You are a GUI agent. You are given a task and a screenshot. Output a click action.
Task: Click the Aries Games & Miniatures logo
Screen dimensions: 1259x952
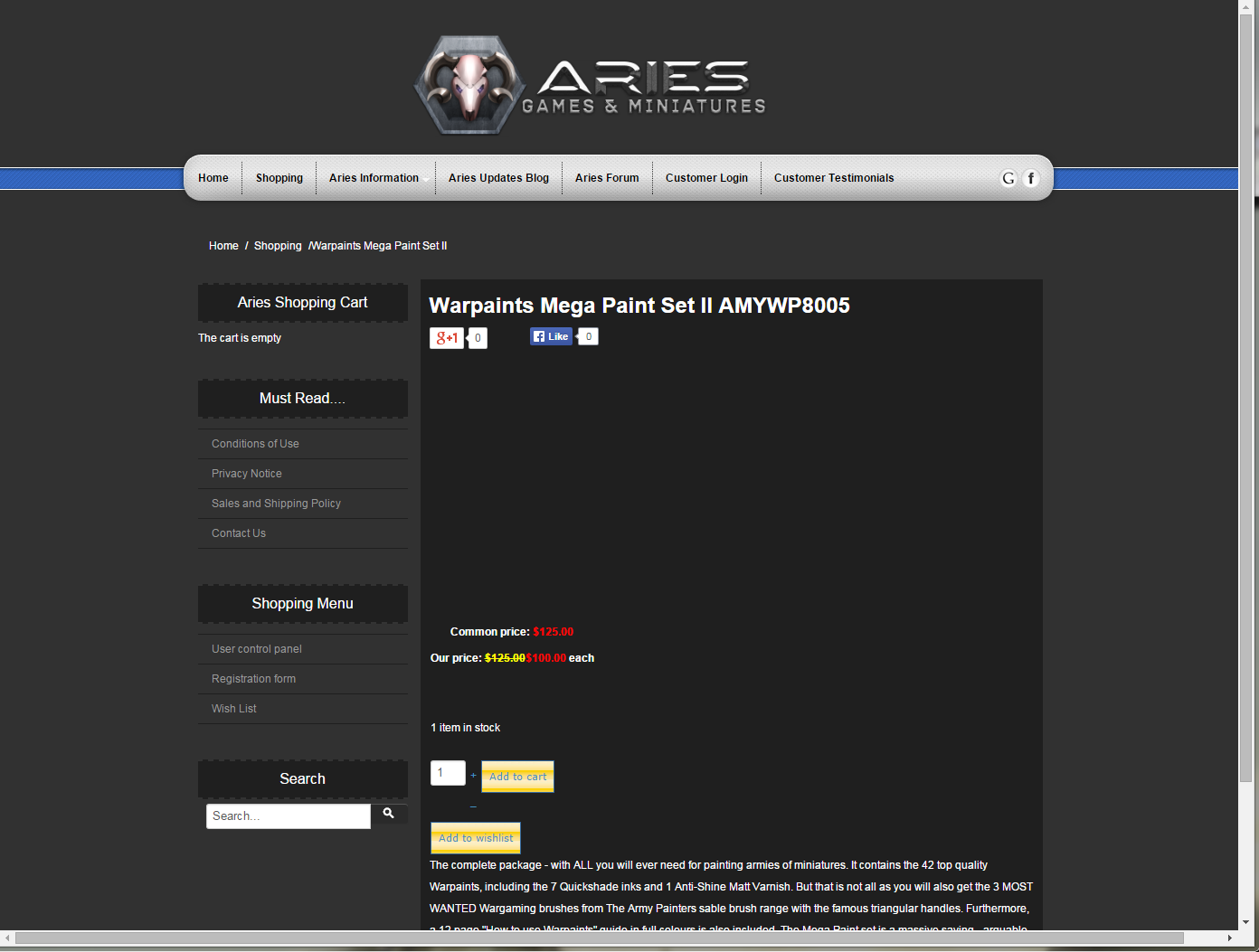[590, 86]
